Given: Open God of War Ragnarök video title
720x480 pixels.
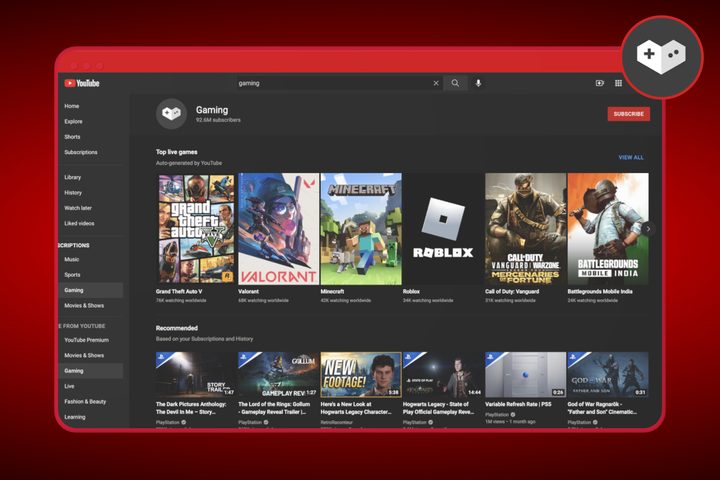Looking at the screenshot, I should 602,408.
